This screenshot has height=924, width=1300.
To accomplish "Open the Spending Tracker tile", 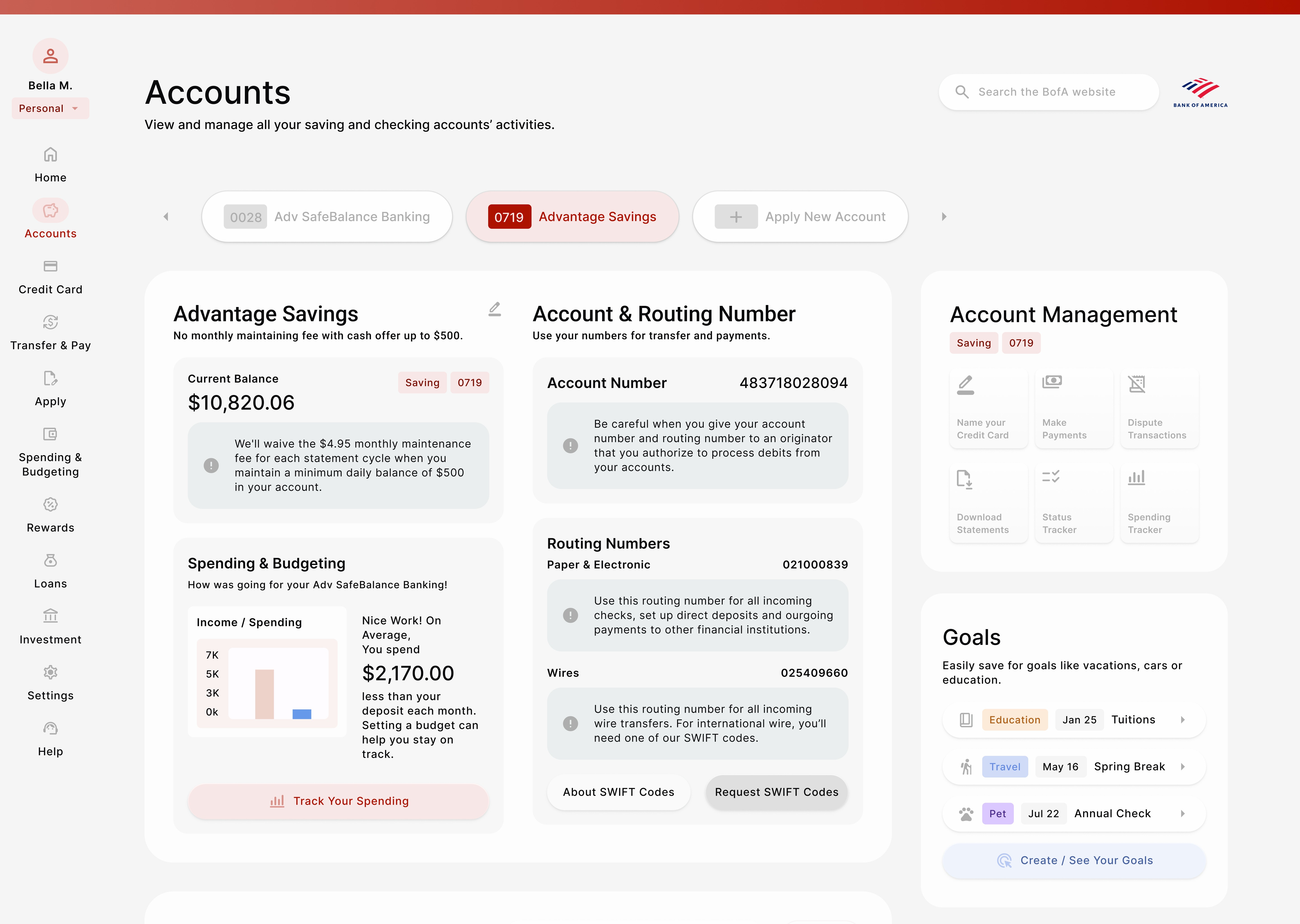I will [1159, 502].
